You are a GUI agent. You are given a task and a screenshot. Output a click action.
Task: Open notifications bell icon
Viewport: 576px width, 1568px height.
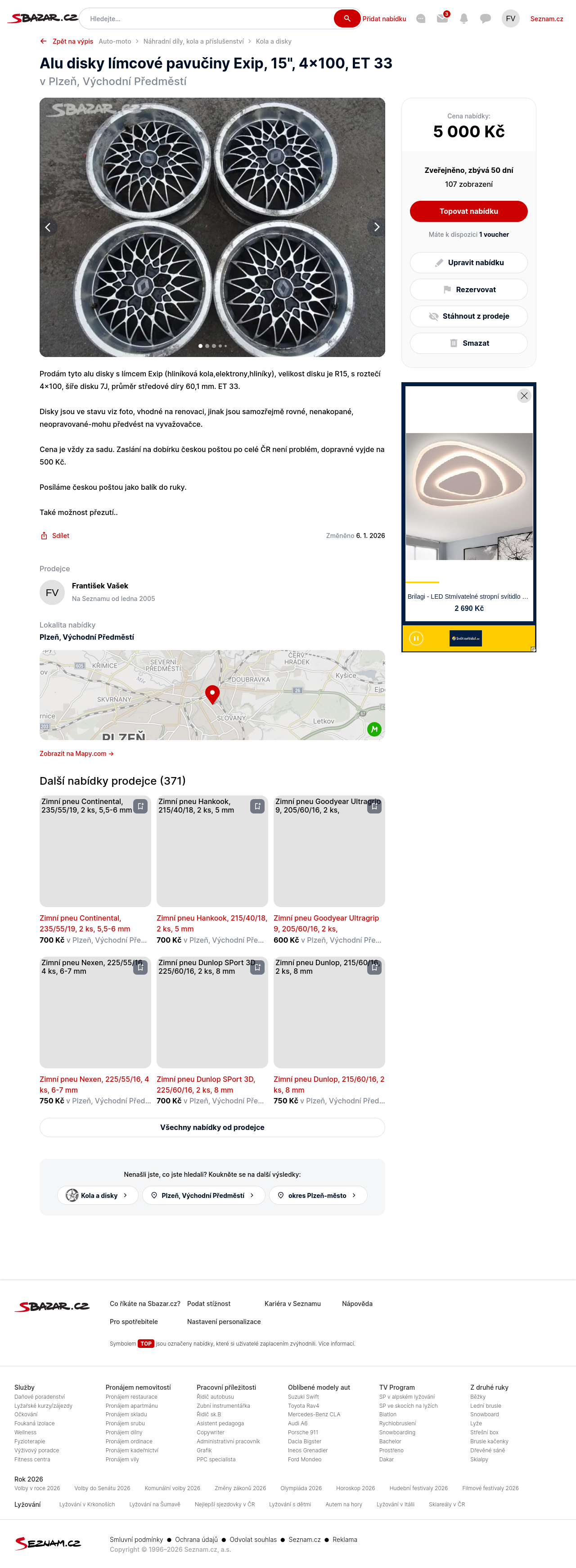464,18
